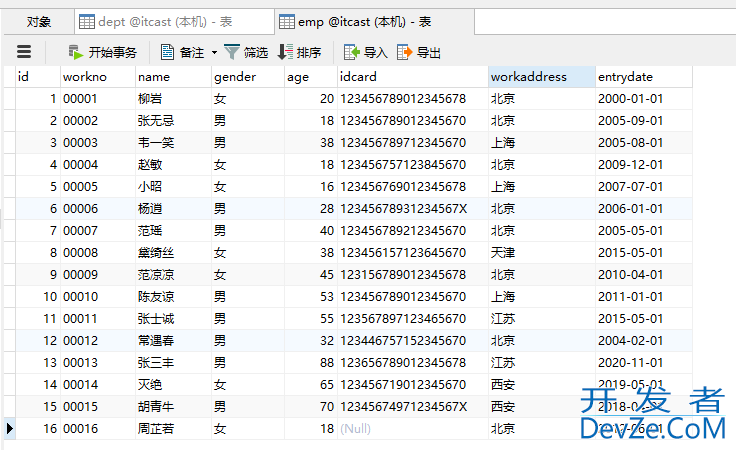
Task: Click the 排序 button label
Action: (x=309, y=53)
